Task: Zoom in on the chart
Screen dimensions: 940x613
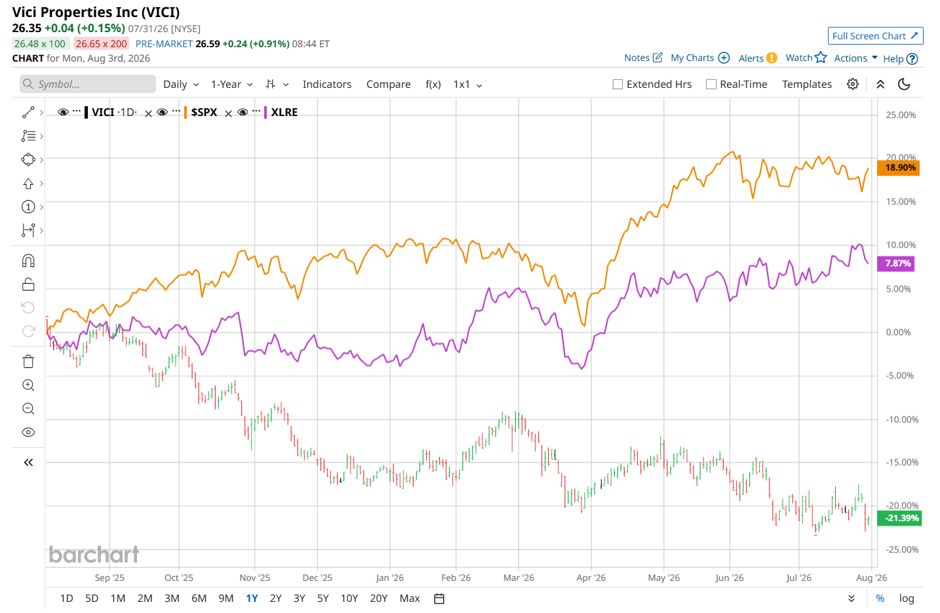Action: (28, 385)
